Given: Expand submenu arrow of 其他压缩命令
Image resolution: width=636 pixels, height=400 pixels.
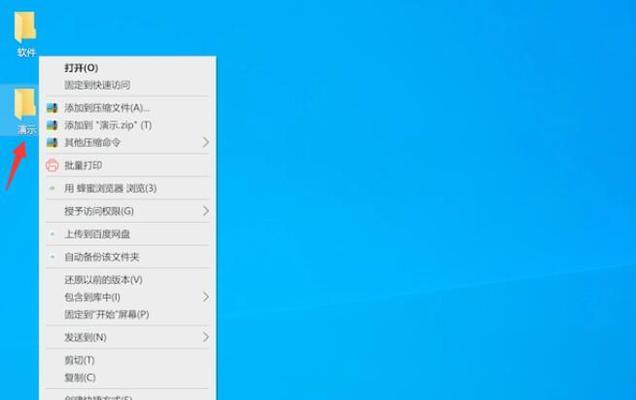Looking at the screenshot, I should 206,142.
